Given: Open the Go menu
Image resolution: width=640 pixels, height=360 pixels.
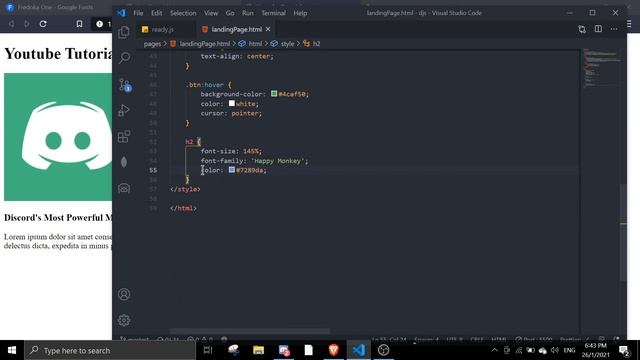Looking at the screenshot, I should click(x=230, y=13).
